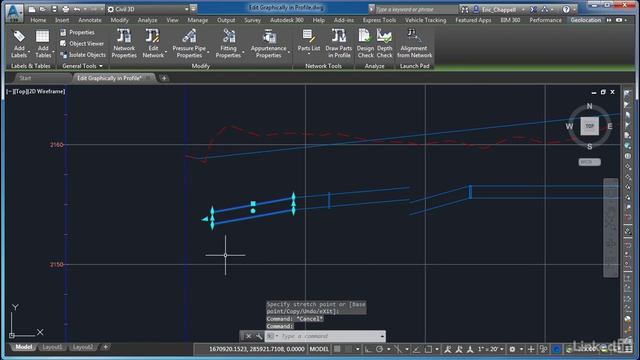Image resolution: width=640 pixels, height=360 pixels.
Task: Open the Home ribbon tab
Action: click(38, 20)
